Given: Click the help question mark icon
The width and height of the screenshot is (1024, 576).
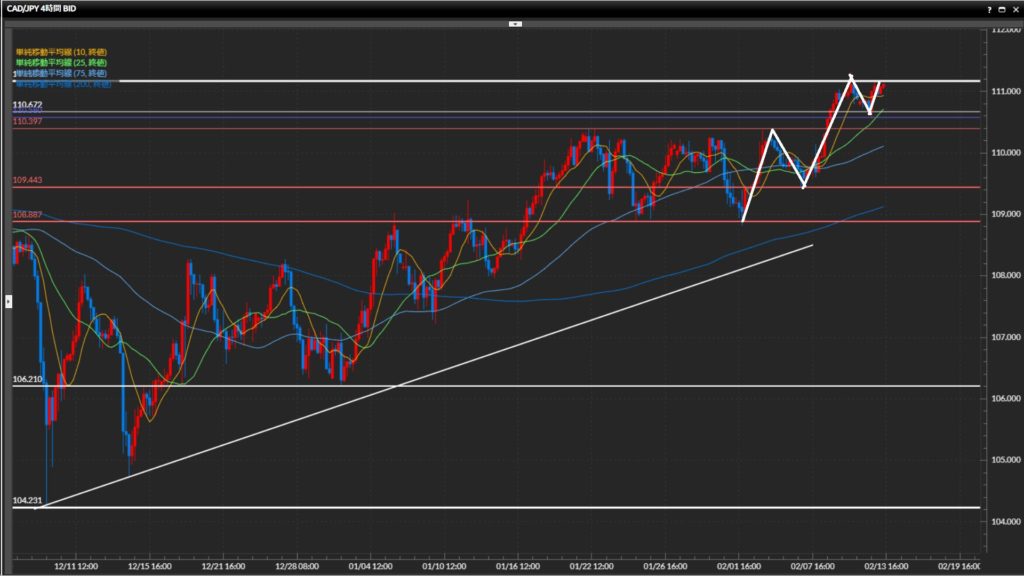Looking at the screenshot, I should [x=989, y=8].
